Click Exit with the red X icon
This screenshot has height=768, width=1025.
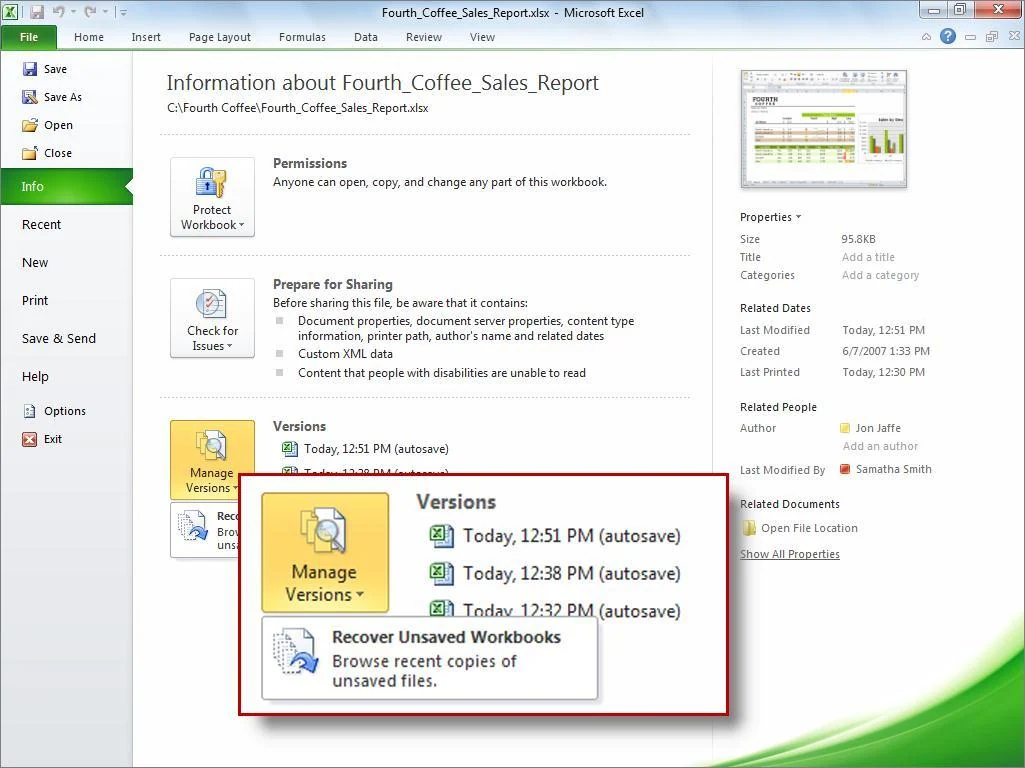click(x=42, y=439)
